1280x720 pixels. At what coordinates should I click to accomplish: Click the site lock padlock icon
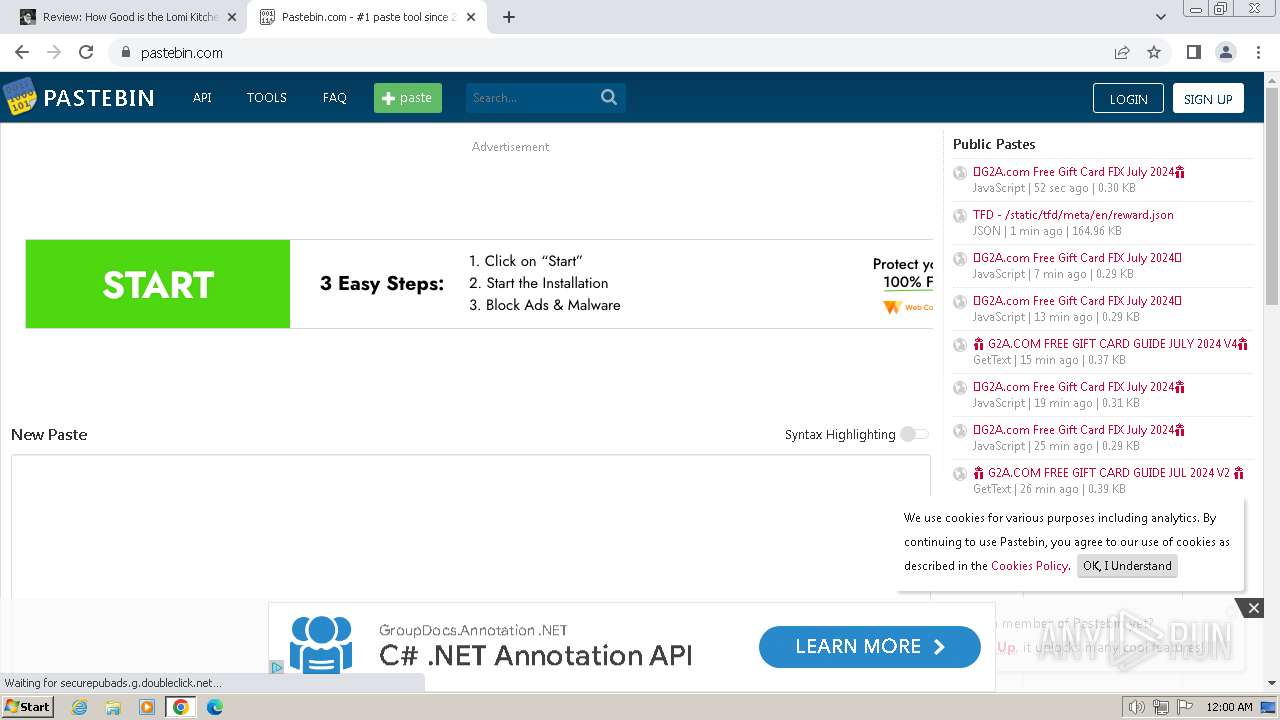pos(125,52)
